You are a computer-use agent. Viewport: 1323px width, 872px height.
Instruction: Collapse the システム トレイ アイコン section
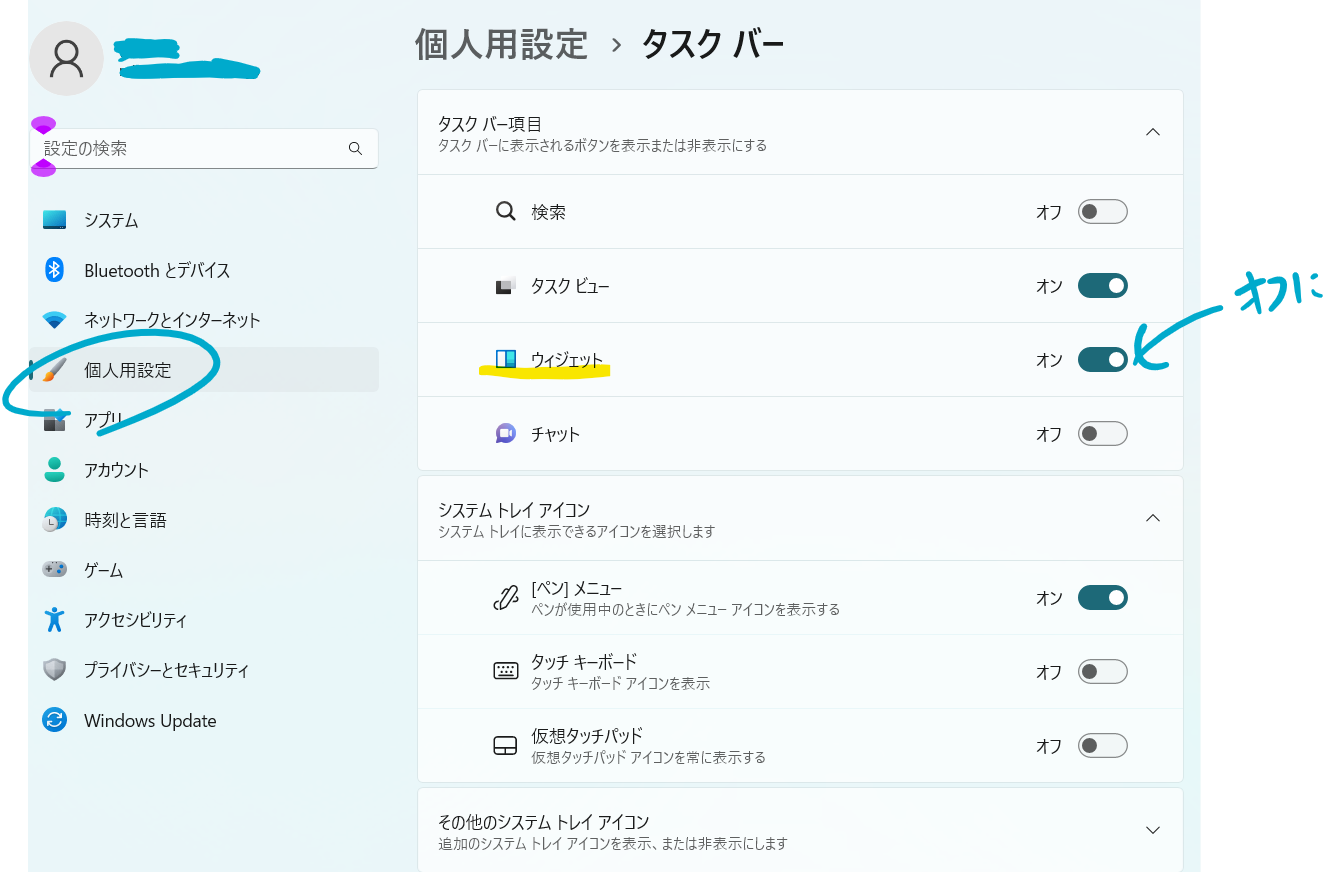pyautogui.click(x=1152, y=518)
